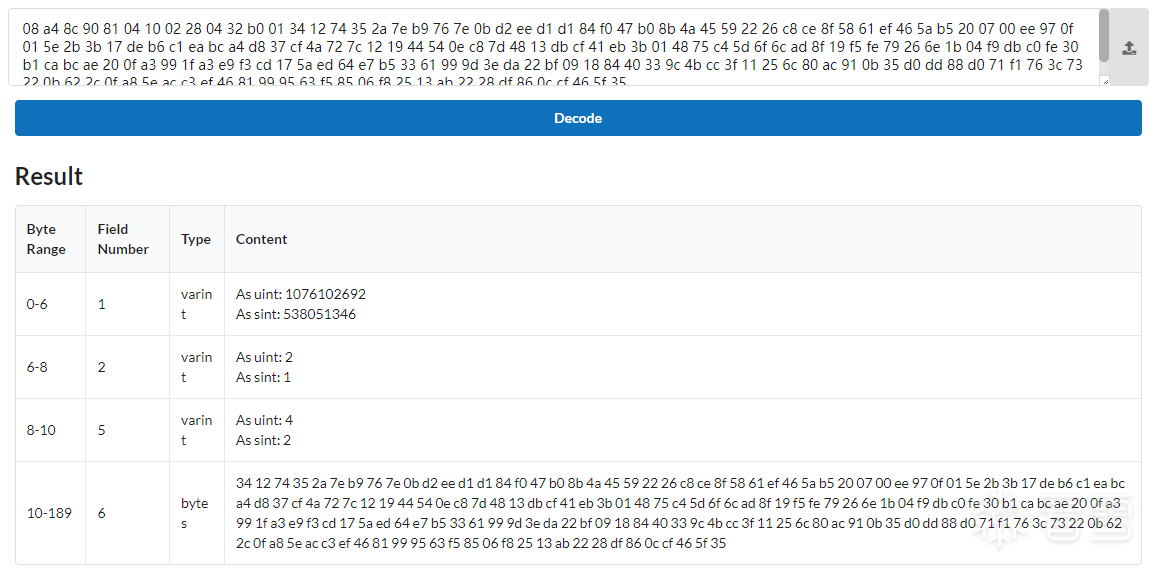Click the 0-6 byte range cell
The image size is (1155, 573).
coord(37,304)
